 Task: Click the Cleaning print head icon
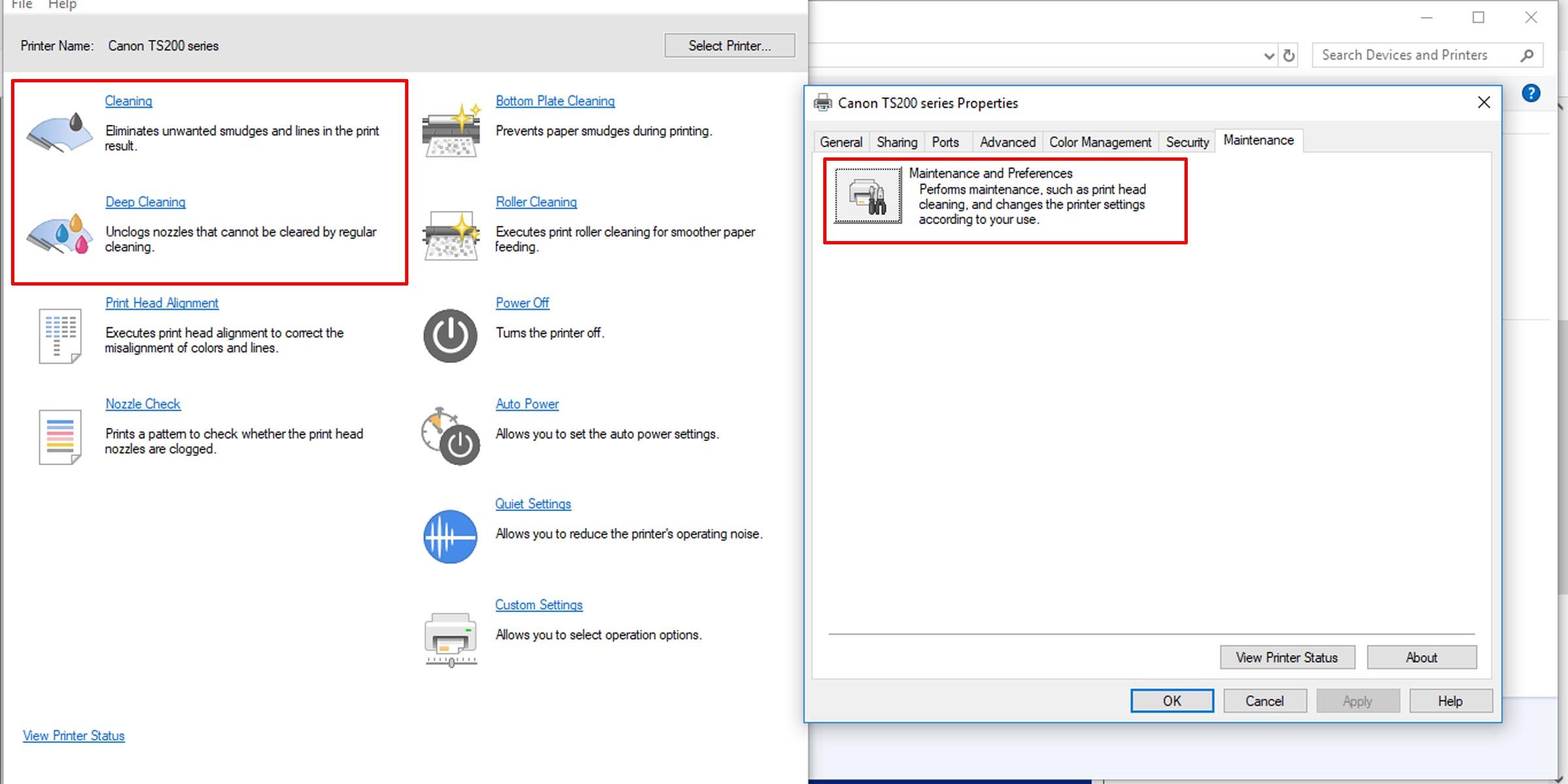click(60, 133)
